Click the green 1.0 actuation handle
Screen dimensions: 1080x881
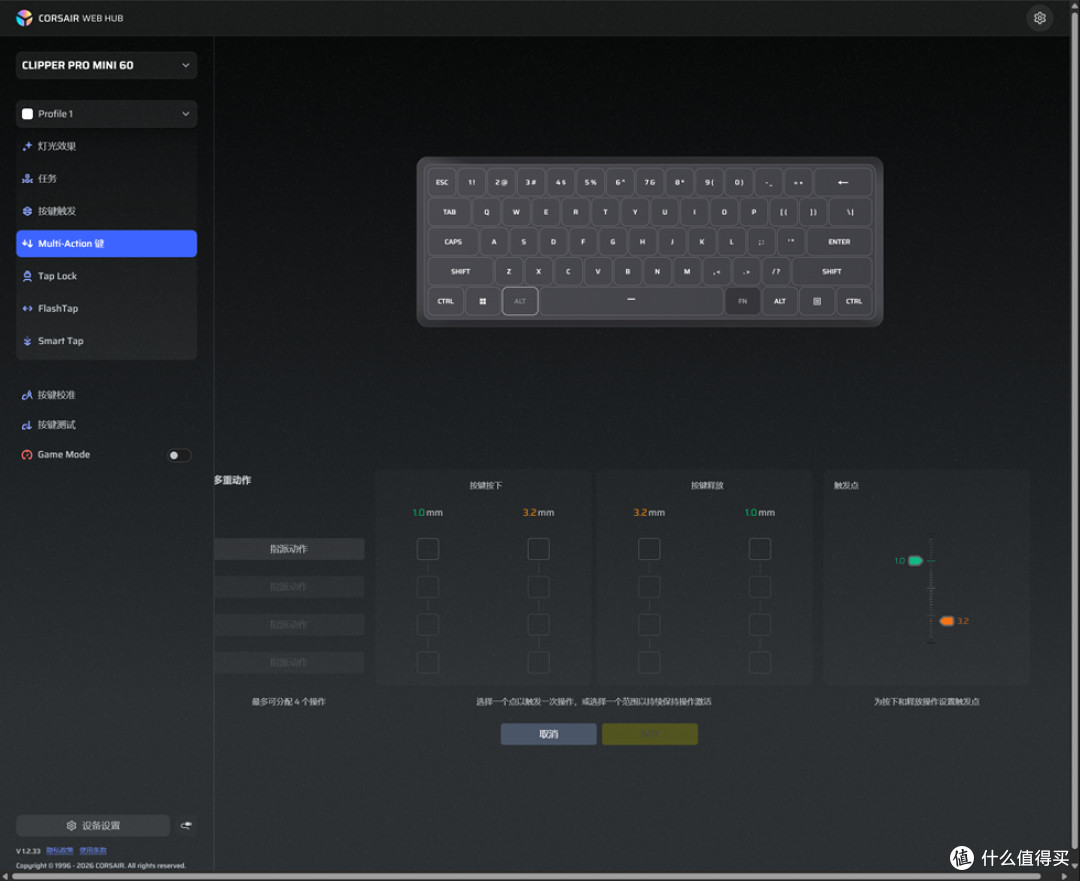[x=915, y=561]
